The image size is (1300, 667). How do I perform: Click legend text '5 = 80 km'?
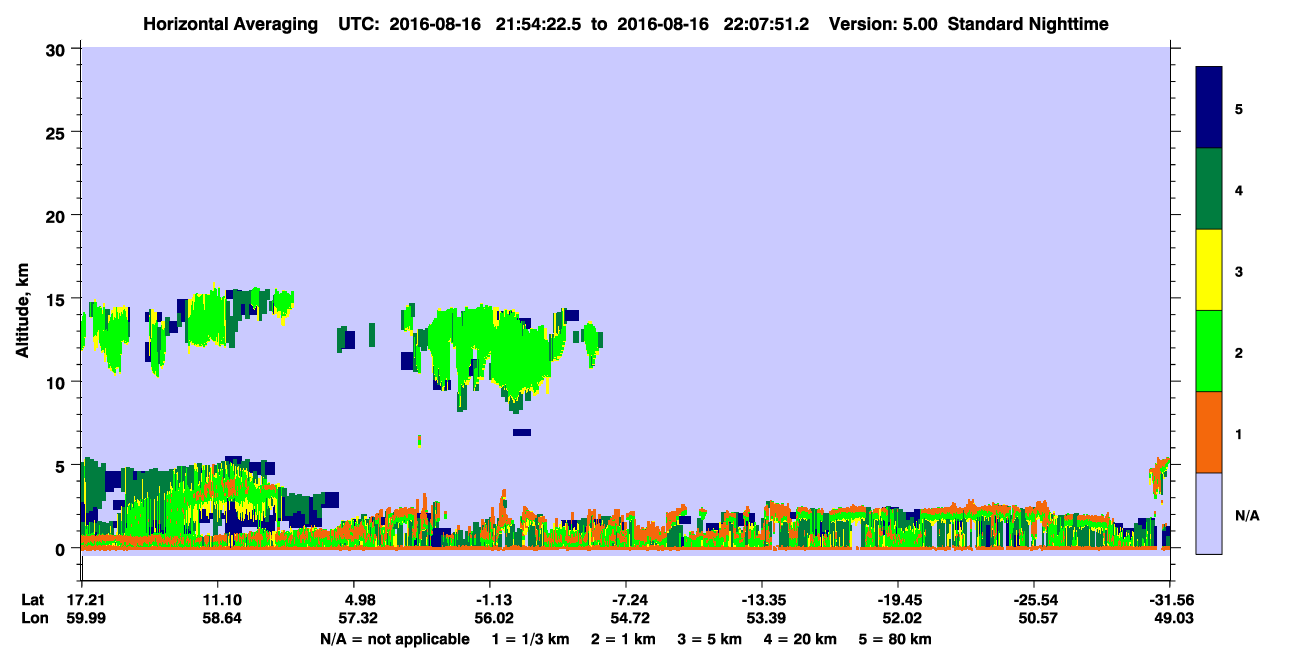(897, 639)
